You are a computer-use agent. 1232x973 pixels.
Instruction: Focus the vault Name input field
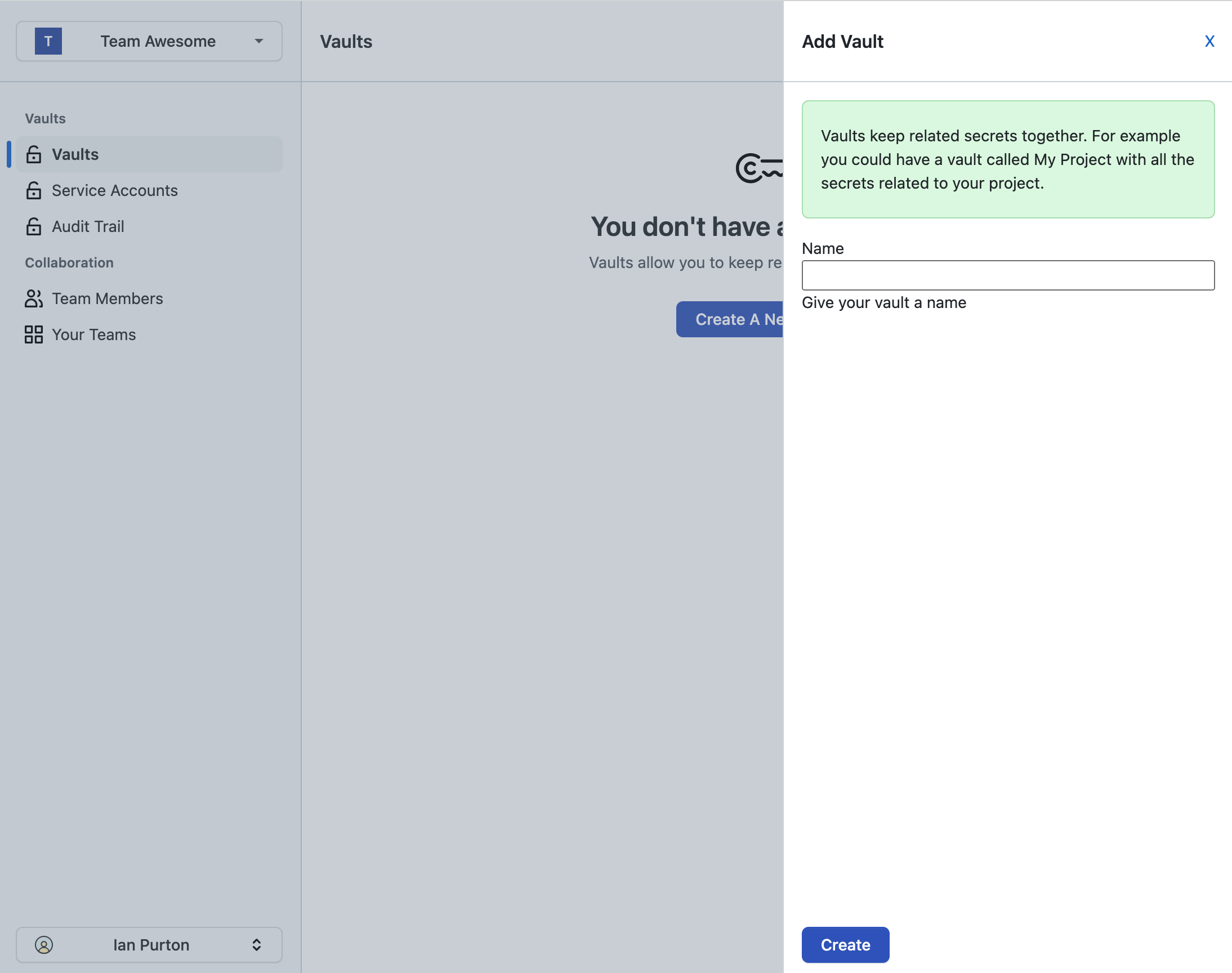pyautogui.click(x=1007, y=275)
